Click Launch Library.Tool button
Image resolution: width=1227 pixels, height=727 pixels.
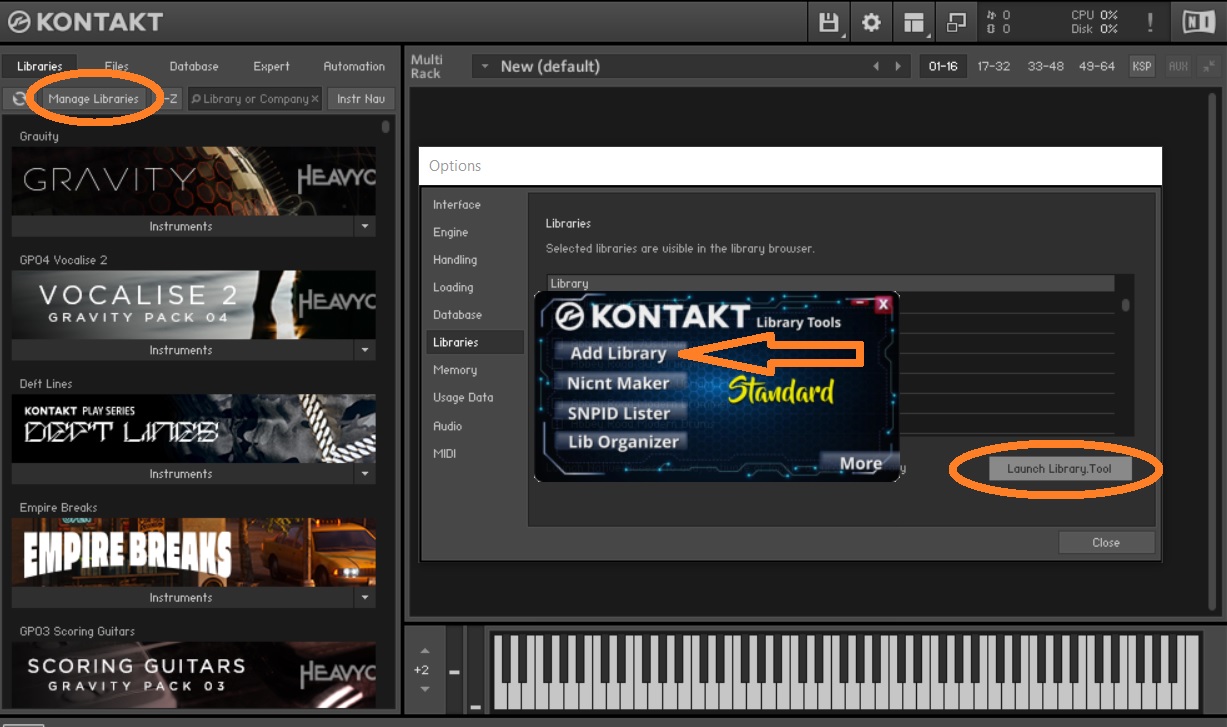coord(1059,468)
